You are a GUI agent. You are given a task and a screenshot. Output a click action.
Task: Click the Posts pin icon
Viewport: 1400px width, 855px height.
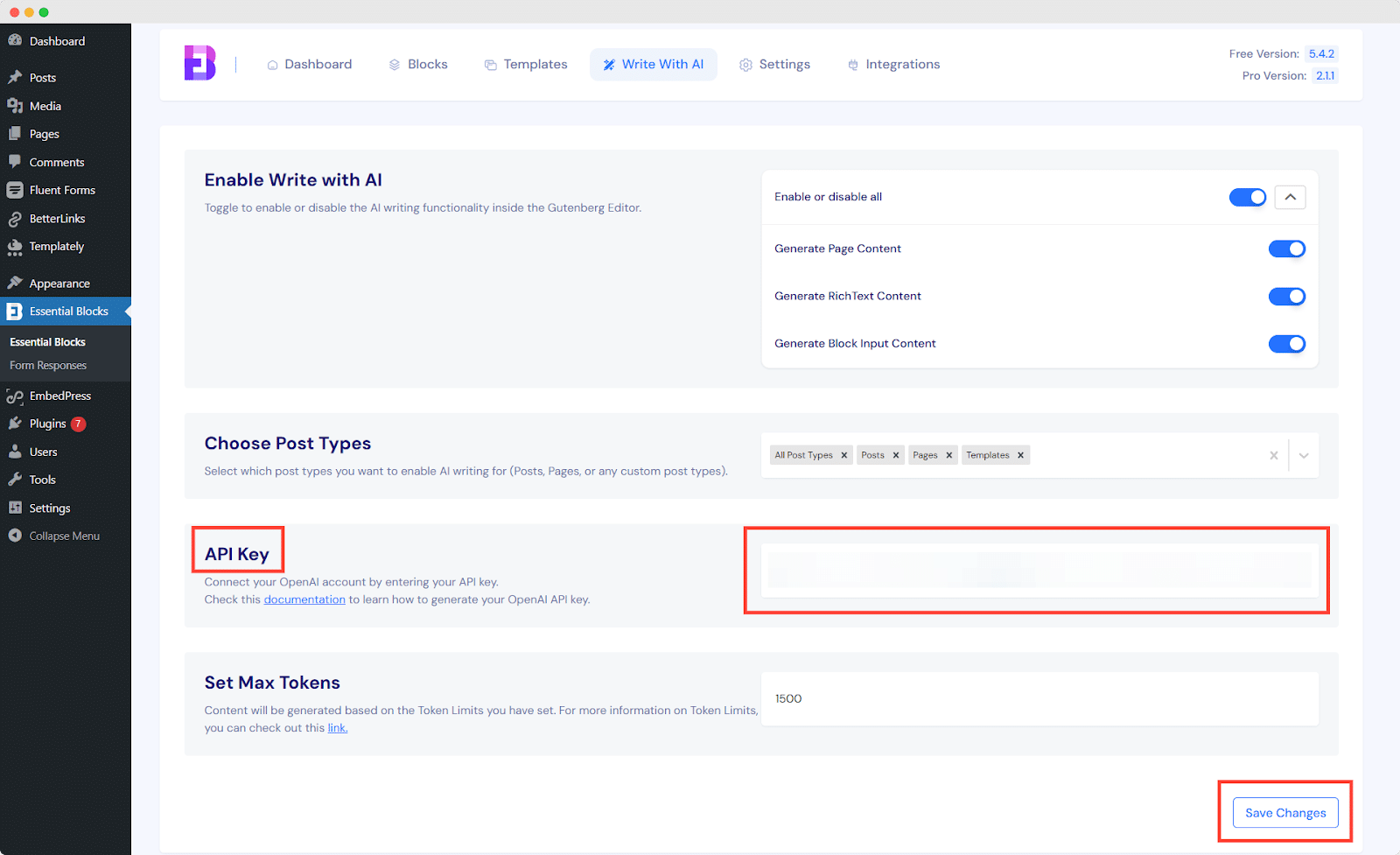click(x=15, y=77)
